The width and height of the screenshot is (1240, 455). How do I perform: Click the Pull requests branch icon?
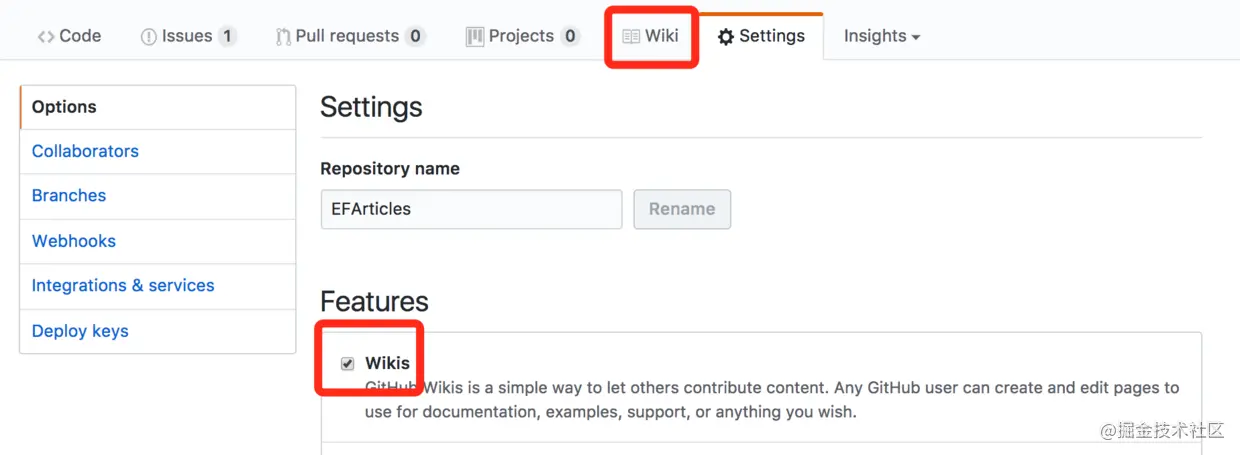pyautogui.click(x=283, y=36)
